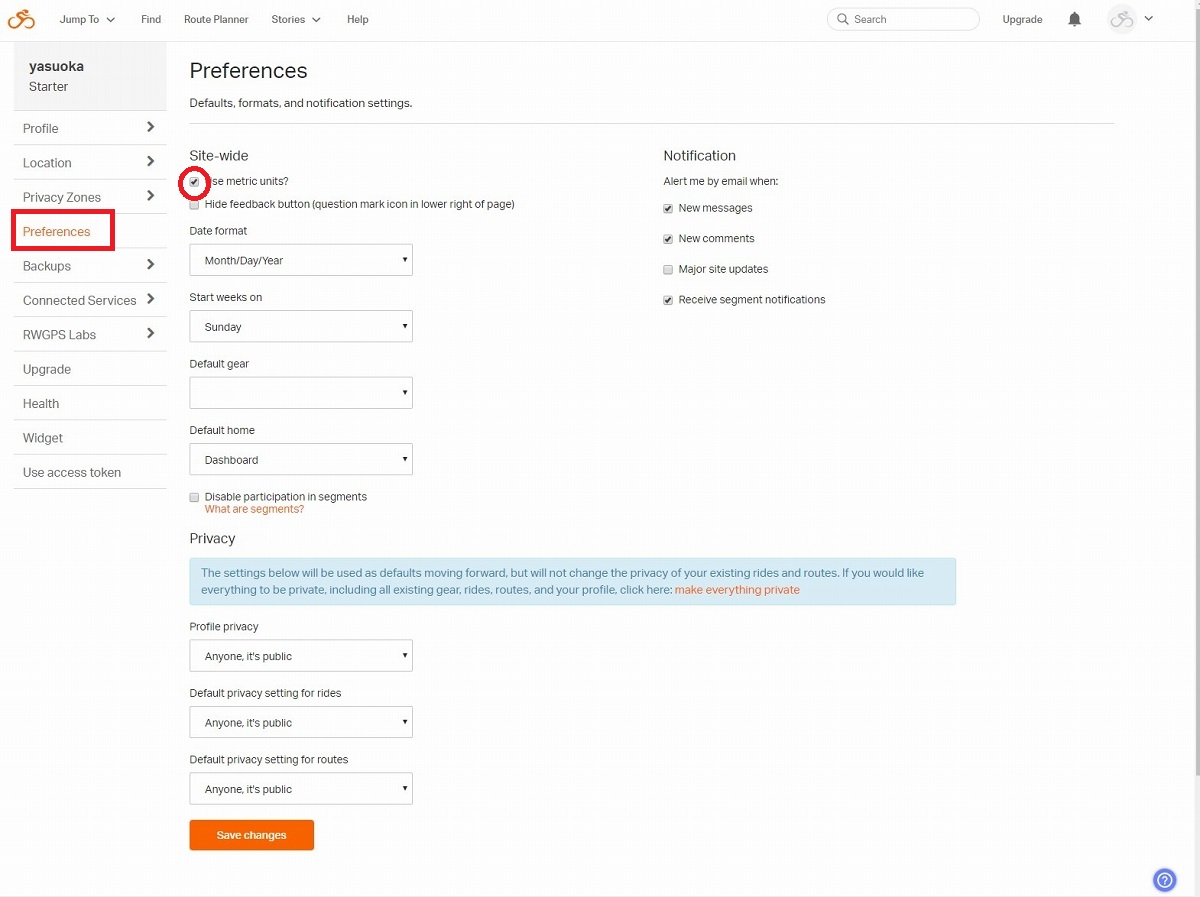Viewport: 1200px width, 897px height.
Task: Enable Major site updates notification
Action: click(x=668, y=270)
